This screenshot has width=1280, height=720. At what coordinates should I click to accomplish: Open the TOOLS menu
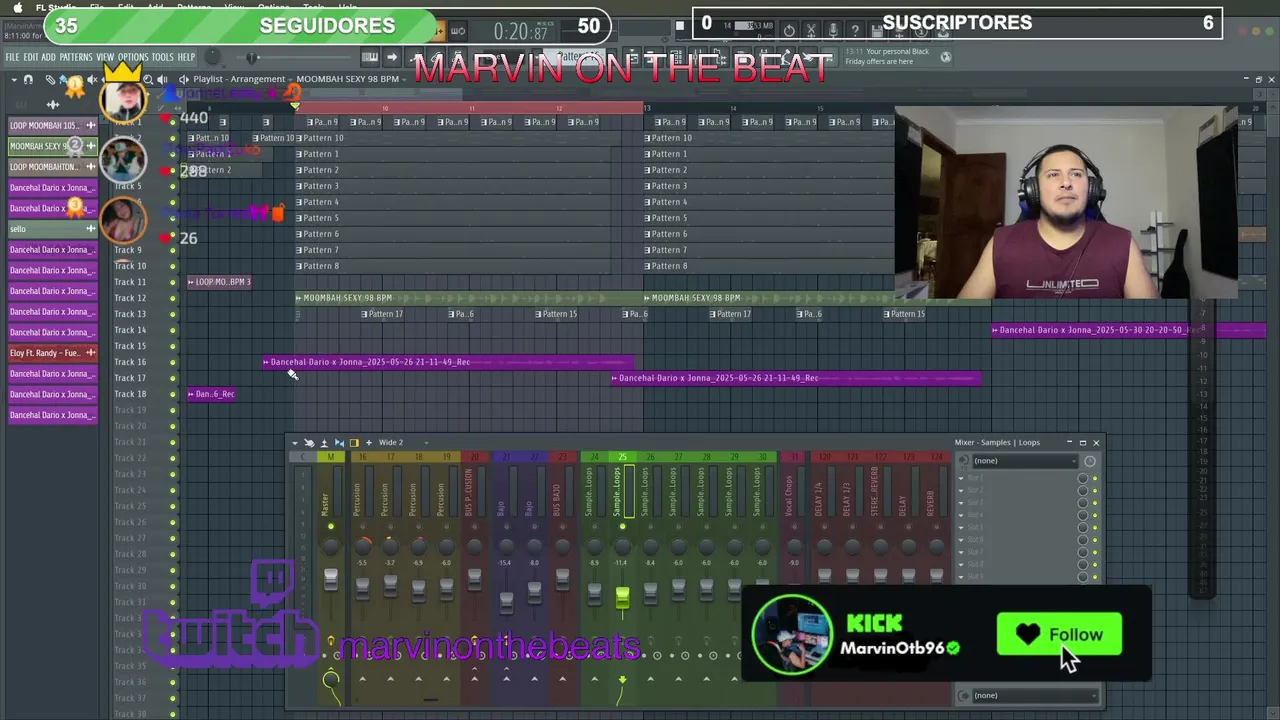coord(162,57)
